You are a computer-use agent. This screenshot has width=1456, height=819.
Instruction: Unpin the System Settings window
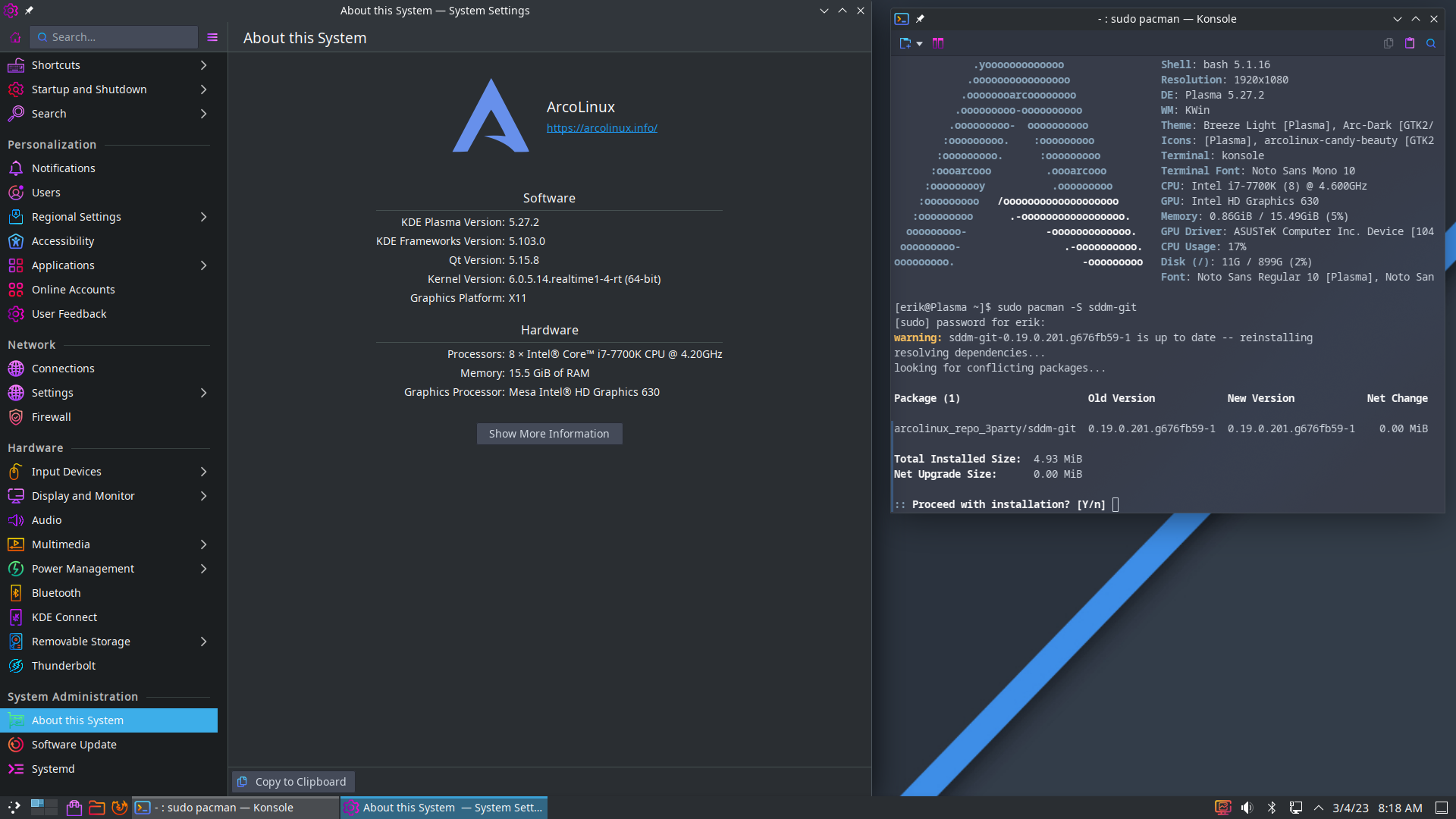[x=30, y=11]
